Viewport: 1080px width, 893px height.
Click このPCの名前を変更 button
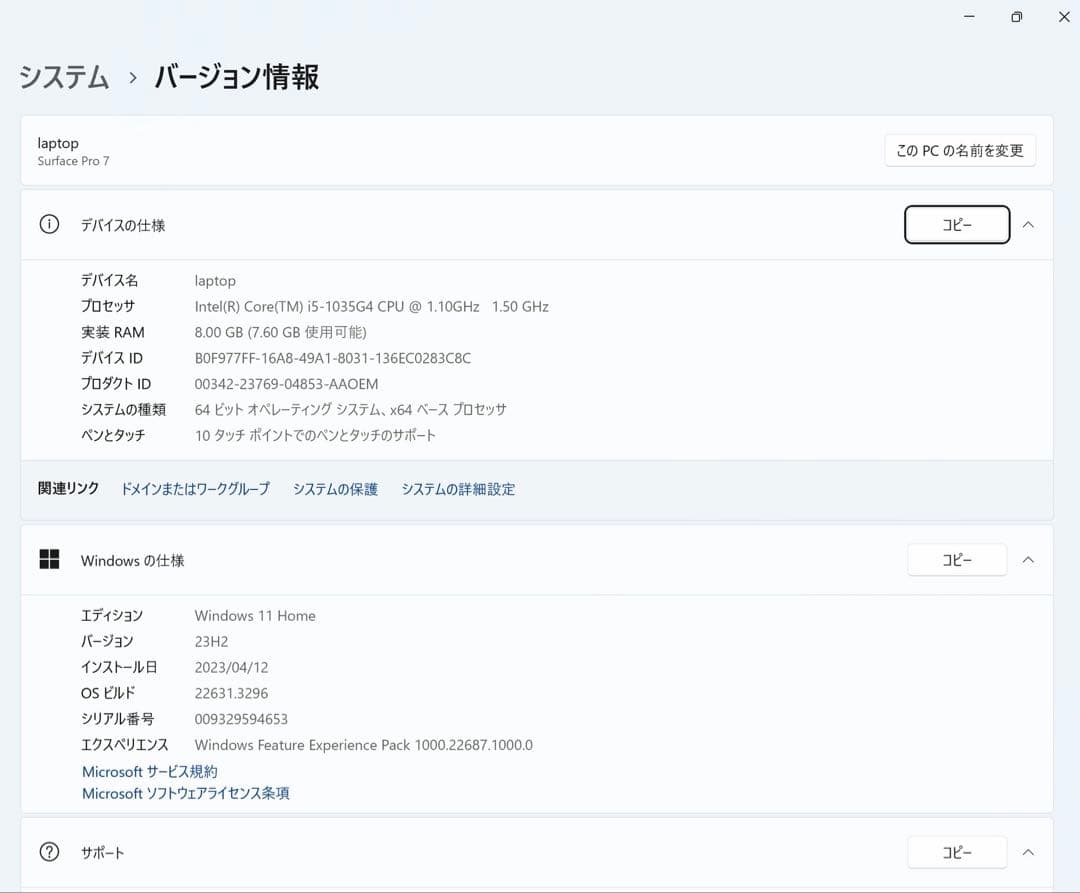(x=959, y=150)
